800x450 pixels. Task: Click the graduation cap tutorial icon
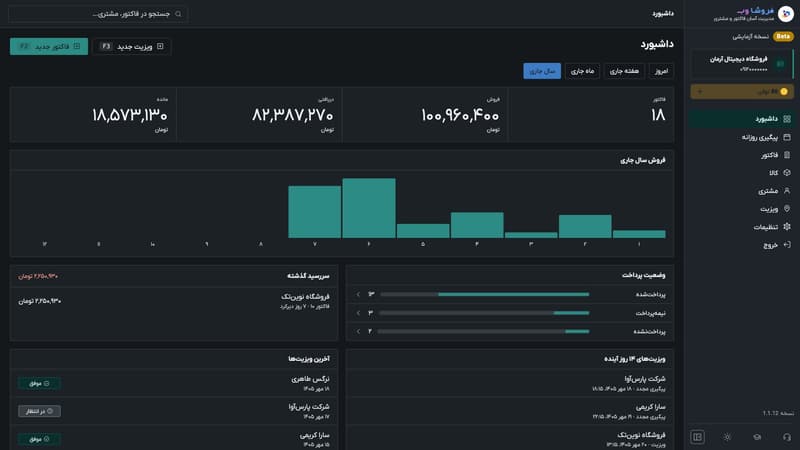(x=757, y=437)
